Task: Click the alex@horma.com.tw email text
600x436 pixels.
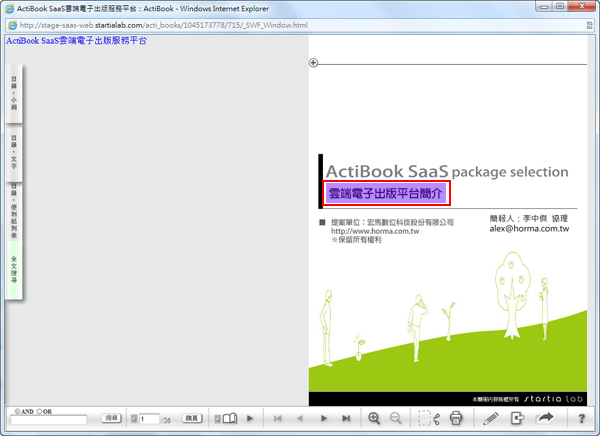Action: point(529,229)
